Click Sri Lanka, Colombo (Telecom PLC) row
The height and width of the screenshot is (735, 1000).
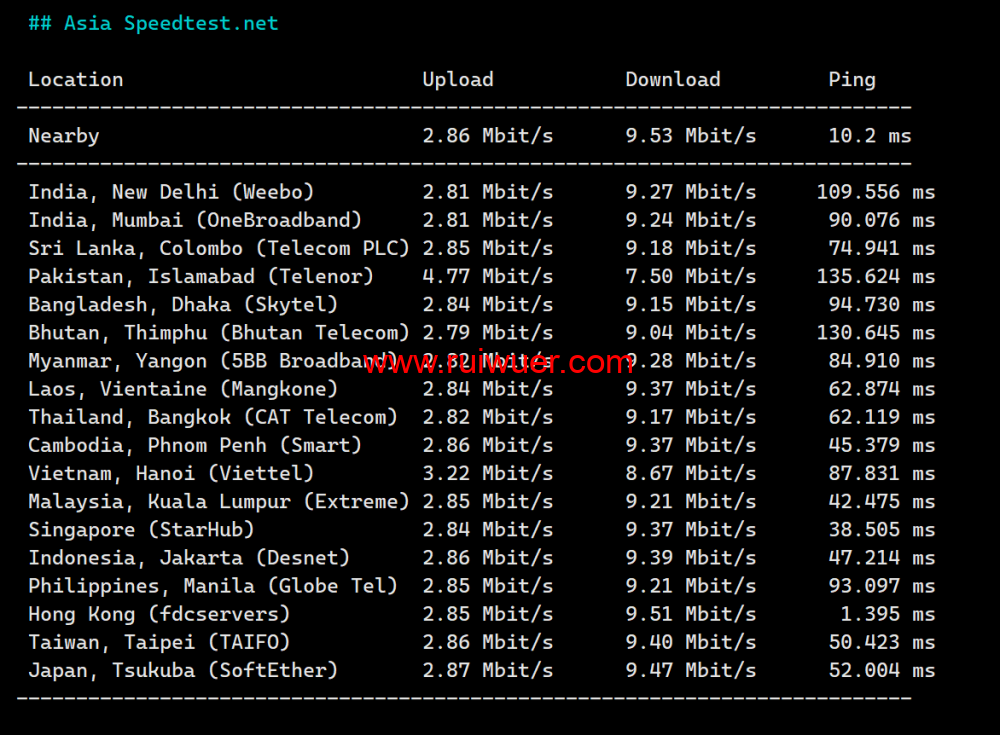pos(219,248)
